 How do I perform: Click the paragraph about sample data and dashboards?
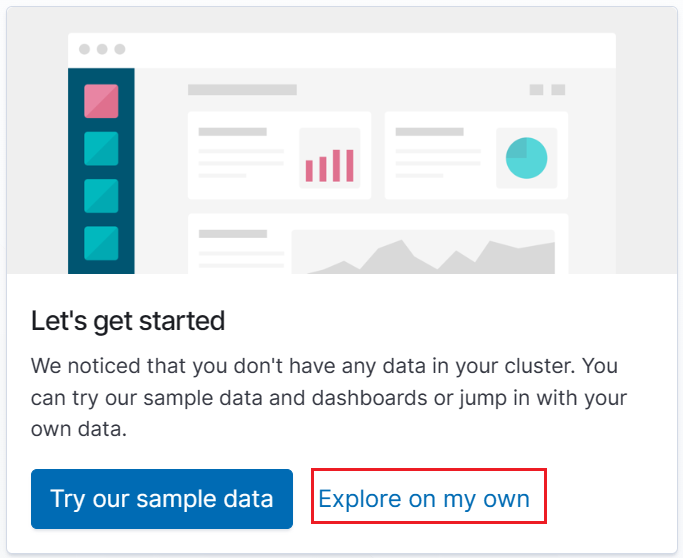point(329,397)
